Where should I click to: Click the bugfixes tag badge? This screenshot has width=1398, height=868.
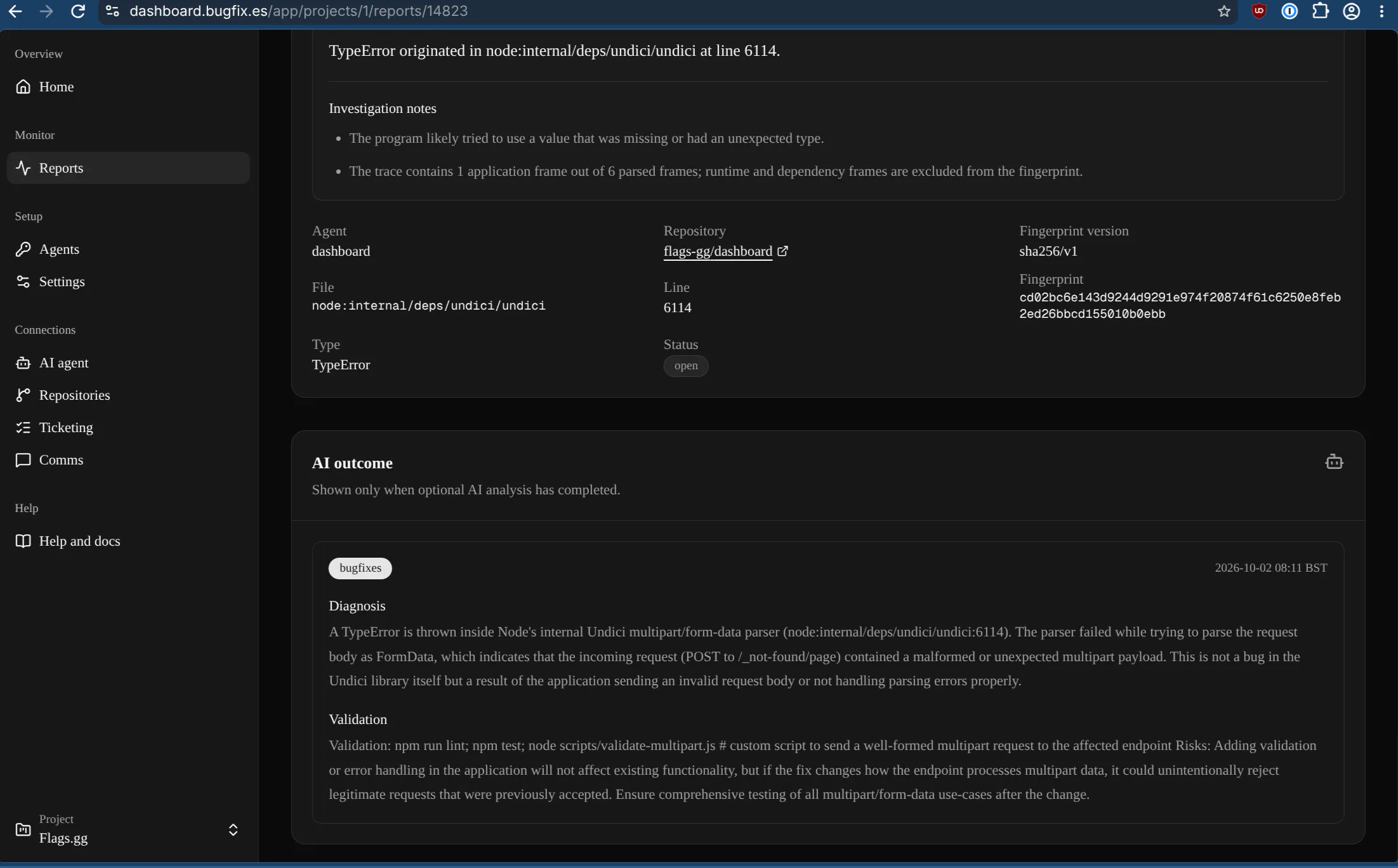[x=360, y=568]
